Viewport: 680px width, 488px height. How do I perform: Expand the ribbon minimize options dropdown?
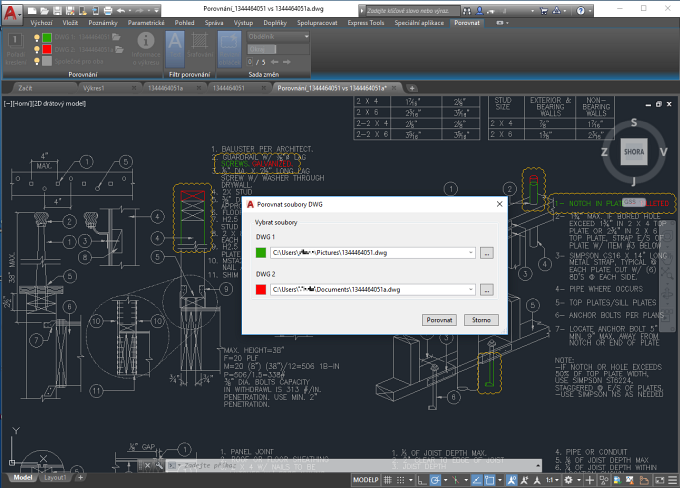click(x=507, y=23)
